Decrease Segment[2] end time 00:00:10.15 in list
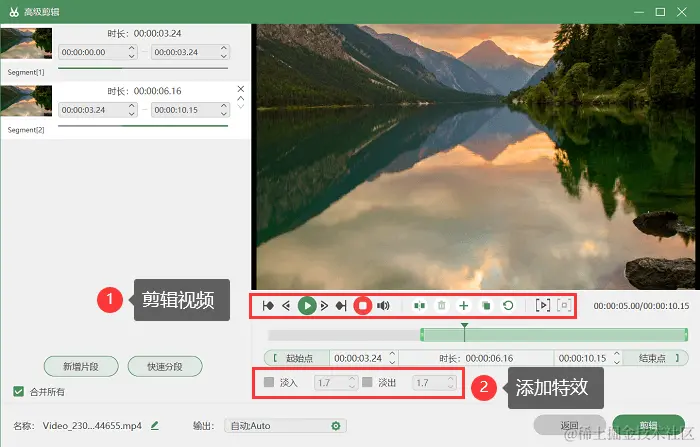 point(224,114)
